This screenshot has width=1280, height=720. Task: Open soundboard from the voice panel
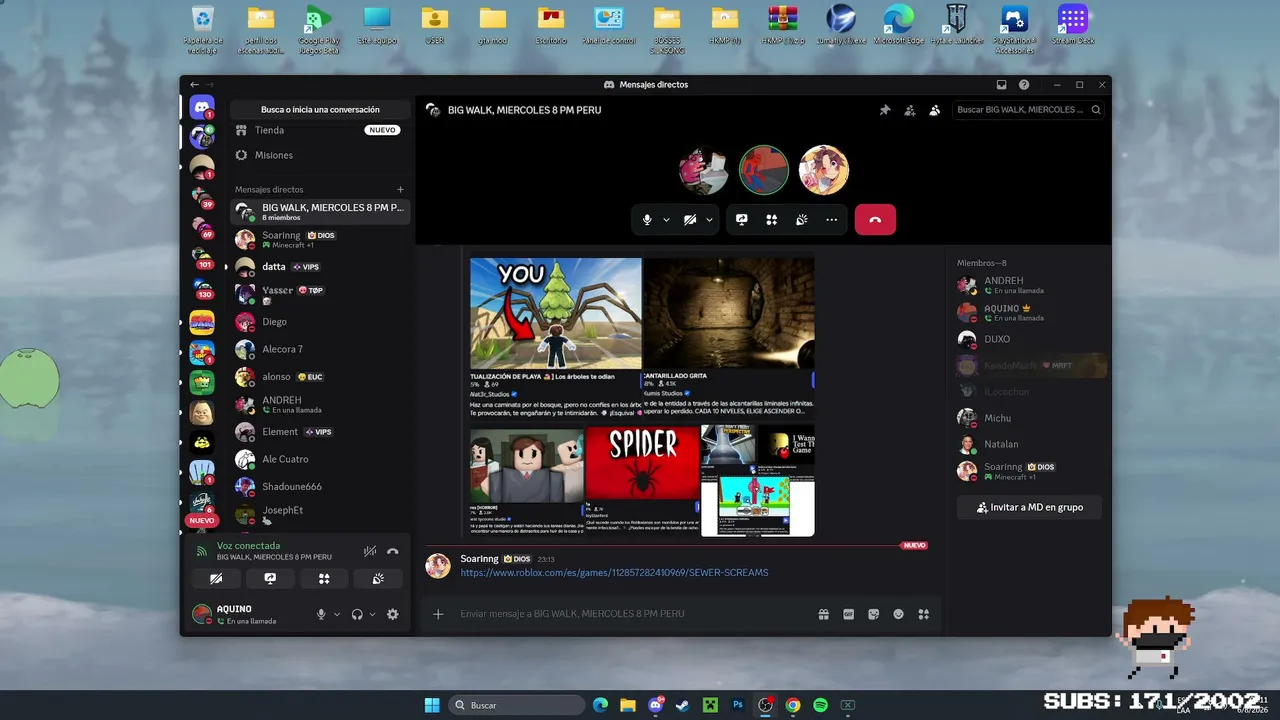tap(378, 578)
